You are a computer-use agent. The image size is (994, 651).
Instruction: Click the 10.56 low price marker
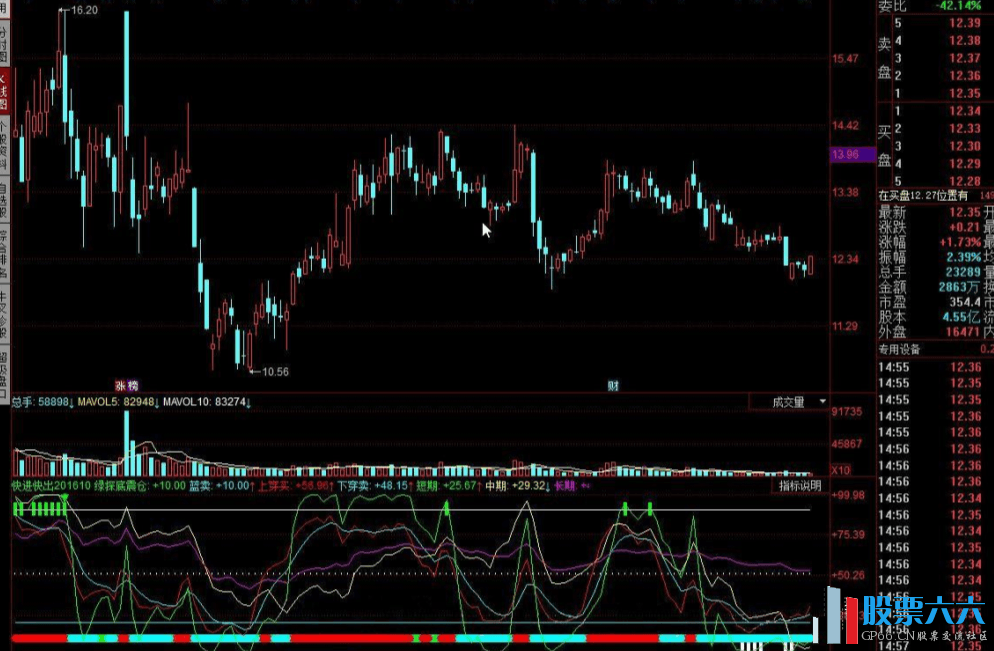click(274, 372)
